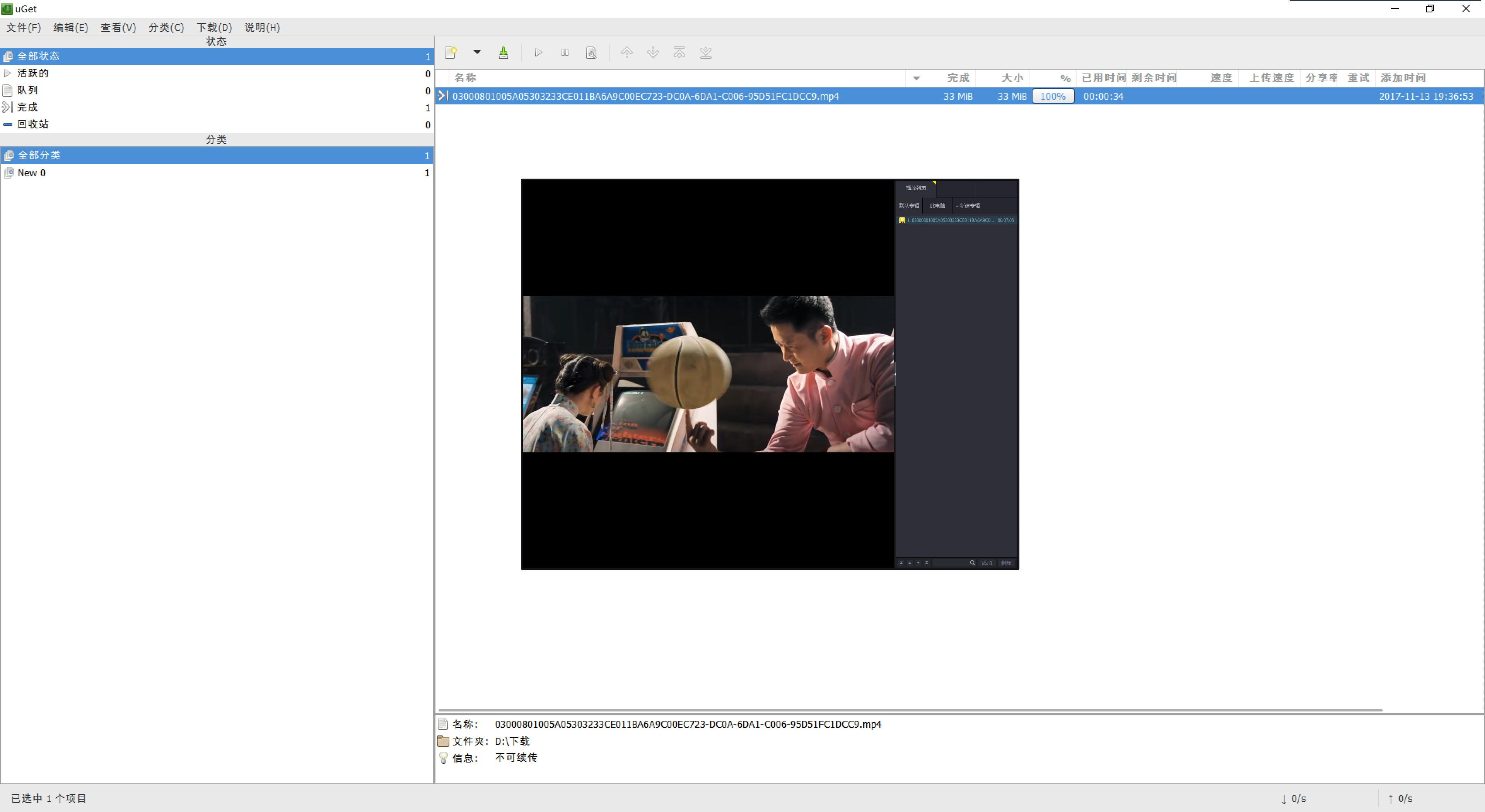
Task: Click the move up arrow icon
Action: [626, 53]
